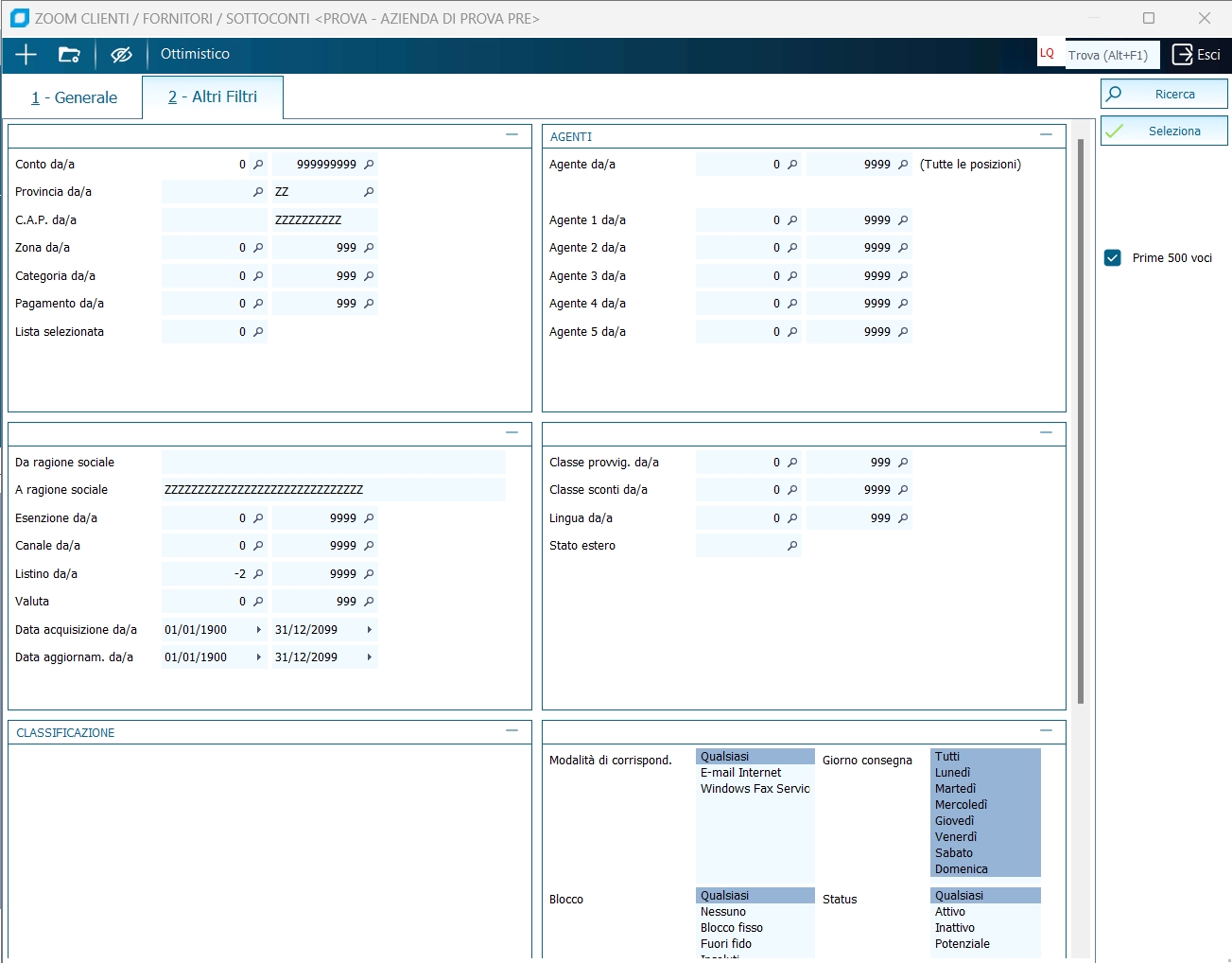The width and height of the screenshot is (1232, 963).
Task: Open Data acquisizione start date picker arrow
Action: click(x=258, y=630)
